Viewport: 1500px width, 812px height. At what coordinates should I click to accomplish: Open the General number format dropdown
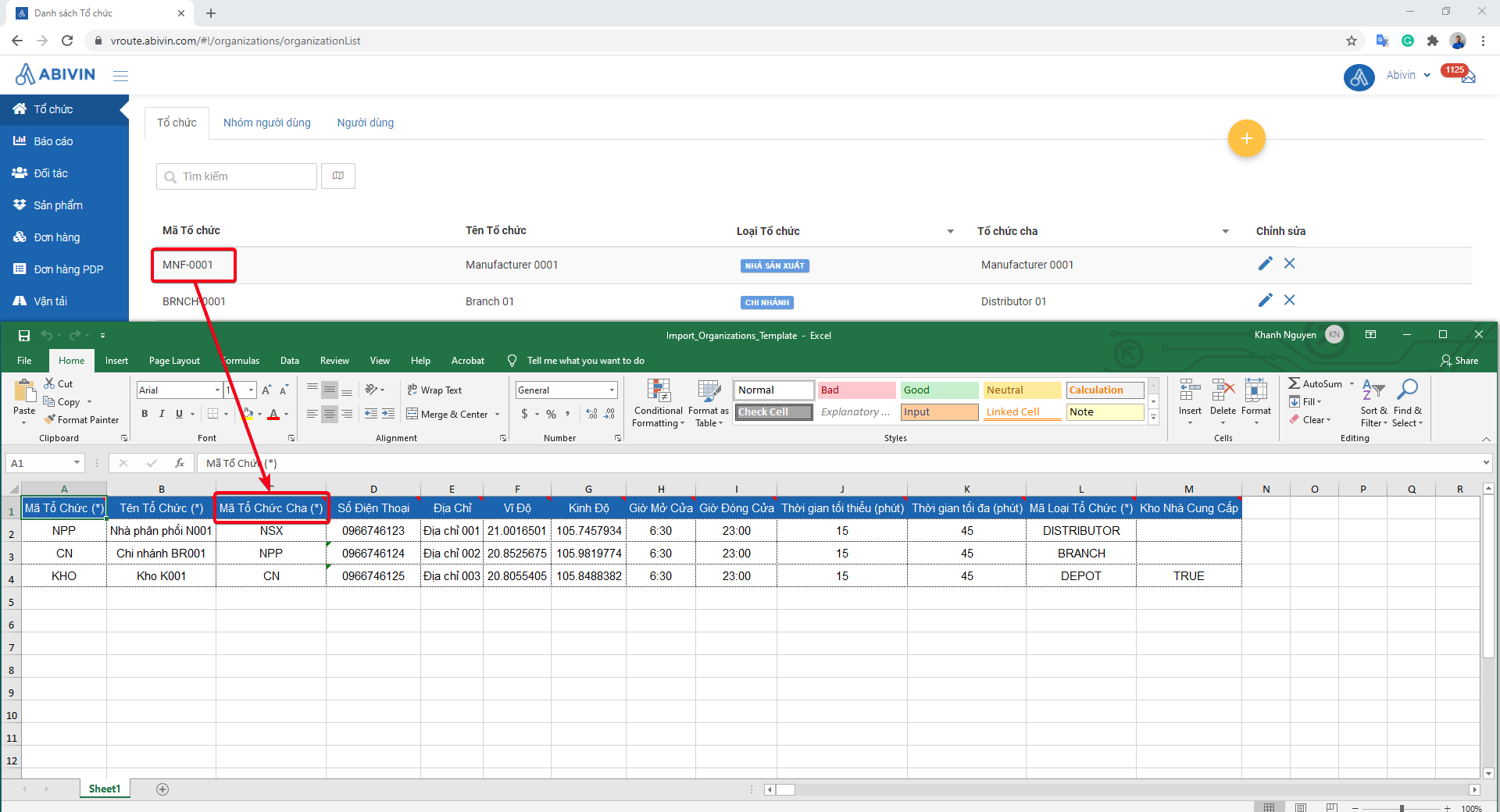(612, 390)
